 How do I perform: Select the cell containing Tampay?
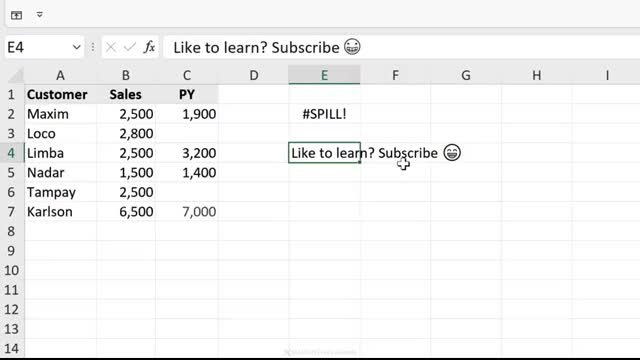60,192
